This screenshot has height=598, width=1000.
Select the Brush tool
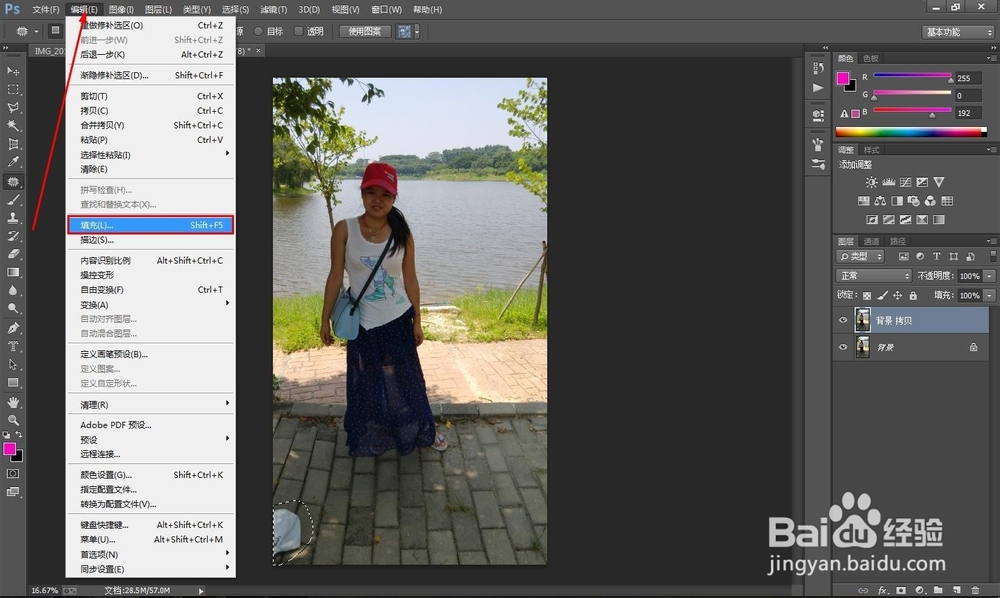pos(13,200)
